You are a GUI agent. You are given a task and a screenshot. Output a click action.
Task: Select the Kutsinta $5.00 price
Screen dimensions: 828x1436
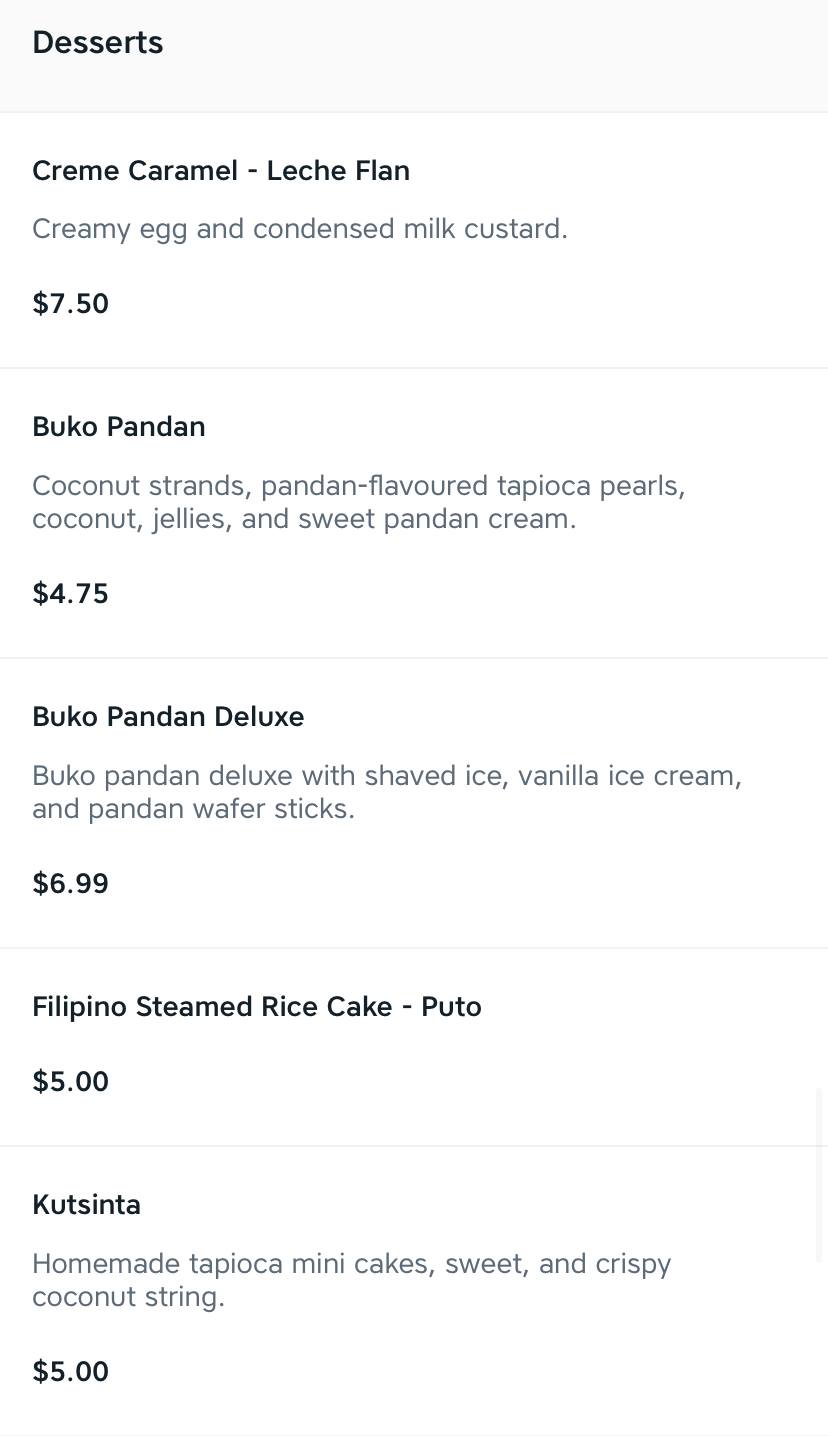tap(71, 1372)
